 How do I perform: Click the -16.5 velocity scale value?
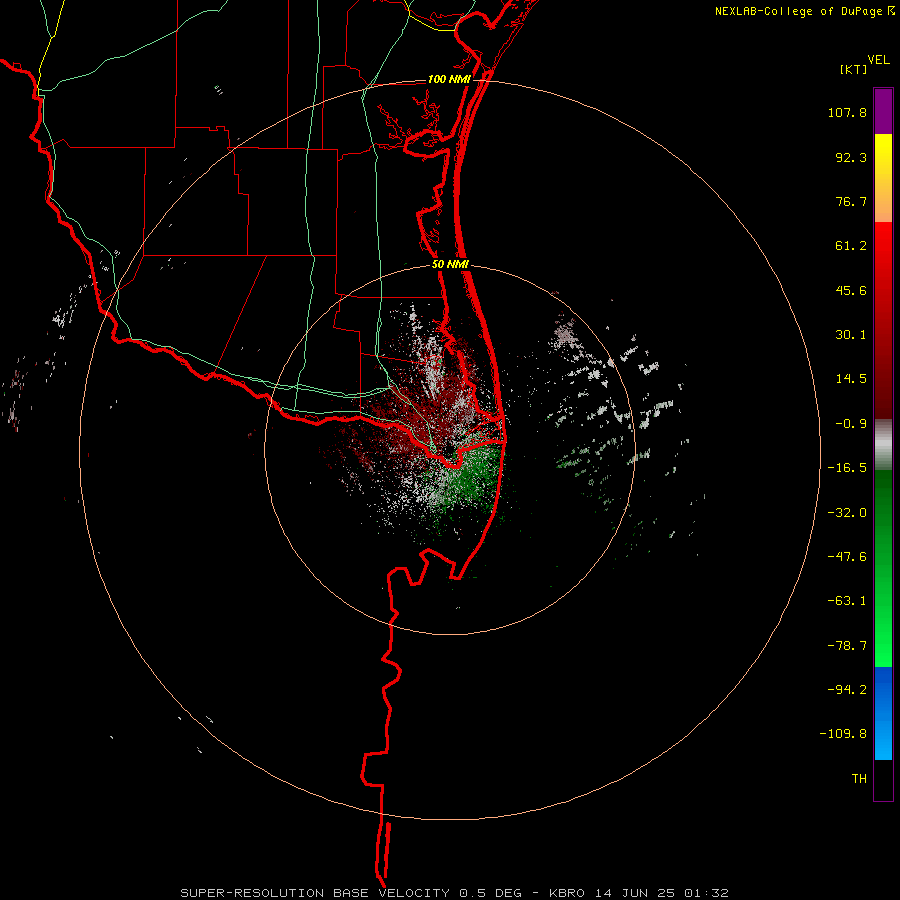847,468
